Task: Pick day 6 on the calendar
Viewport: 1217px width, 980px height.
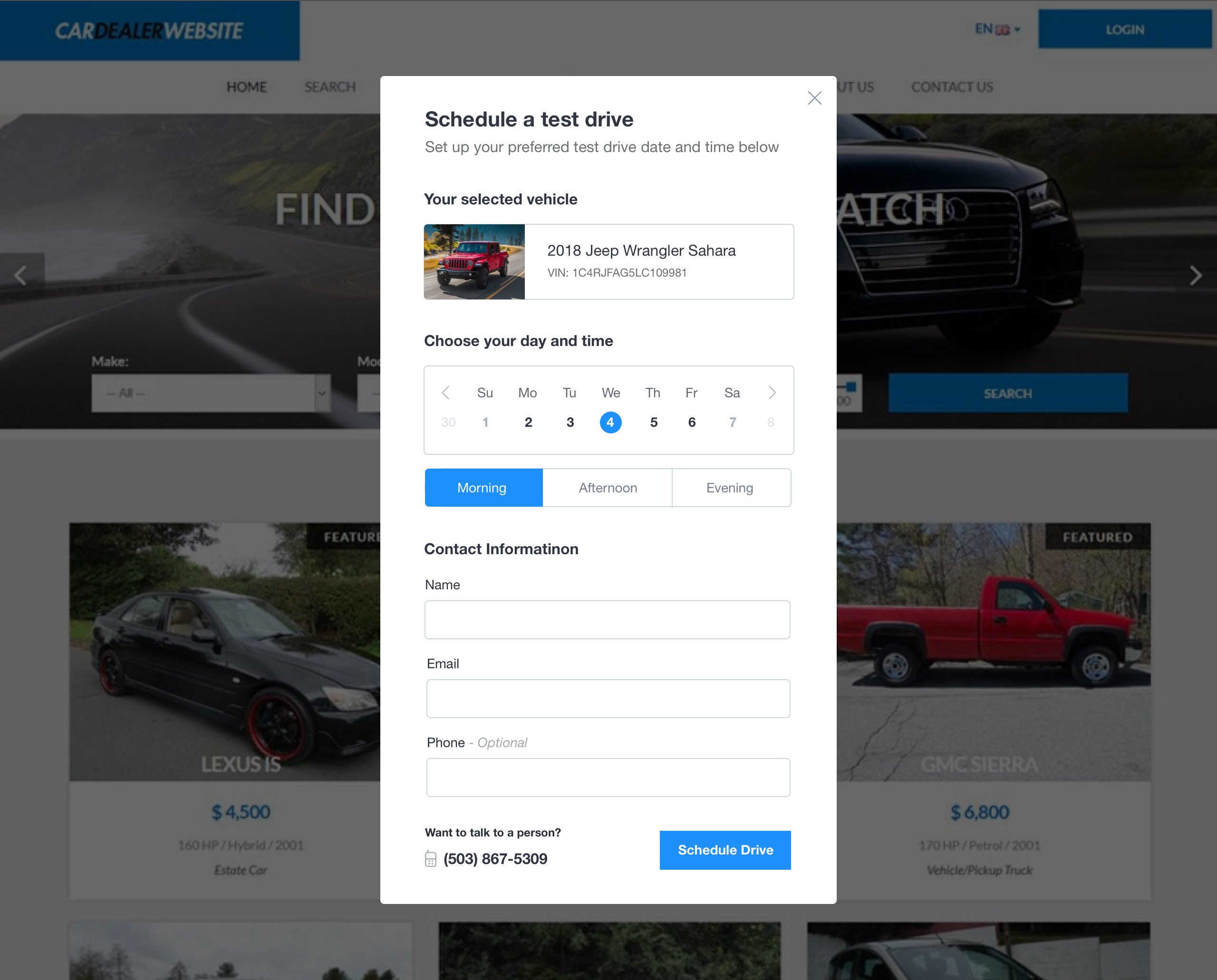Action: coord(692,422)
